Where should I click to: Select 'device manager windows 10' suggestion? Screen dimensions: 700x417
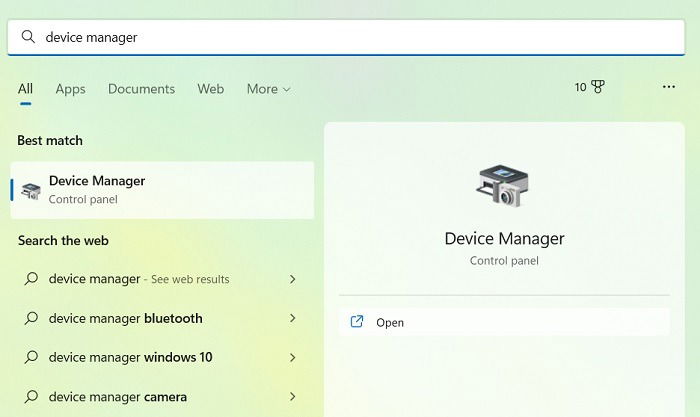point(162,357)
